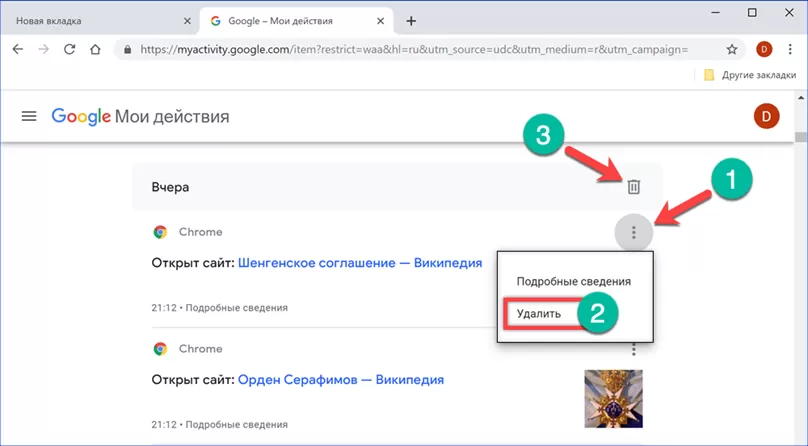Click the trash icon for Вчера
Image resolution: width=808 pixels, height=446 pixels.
(633, 186)
